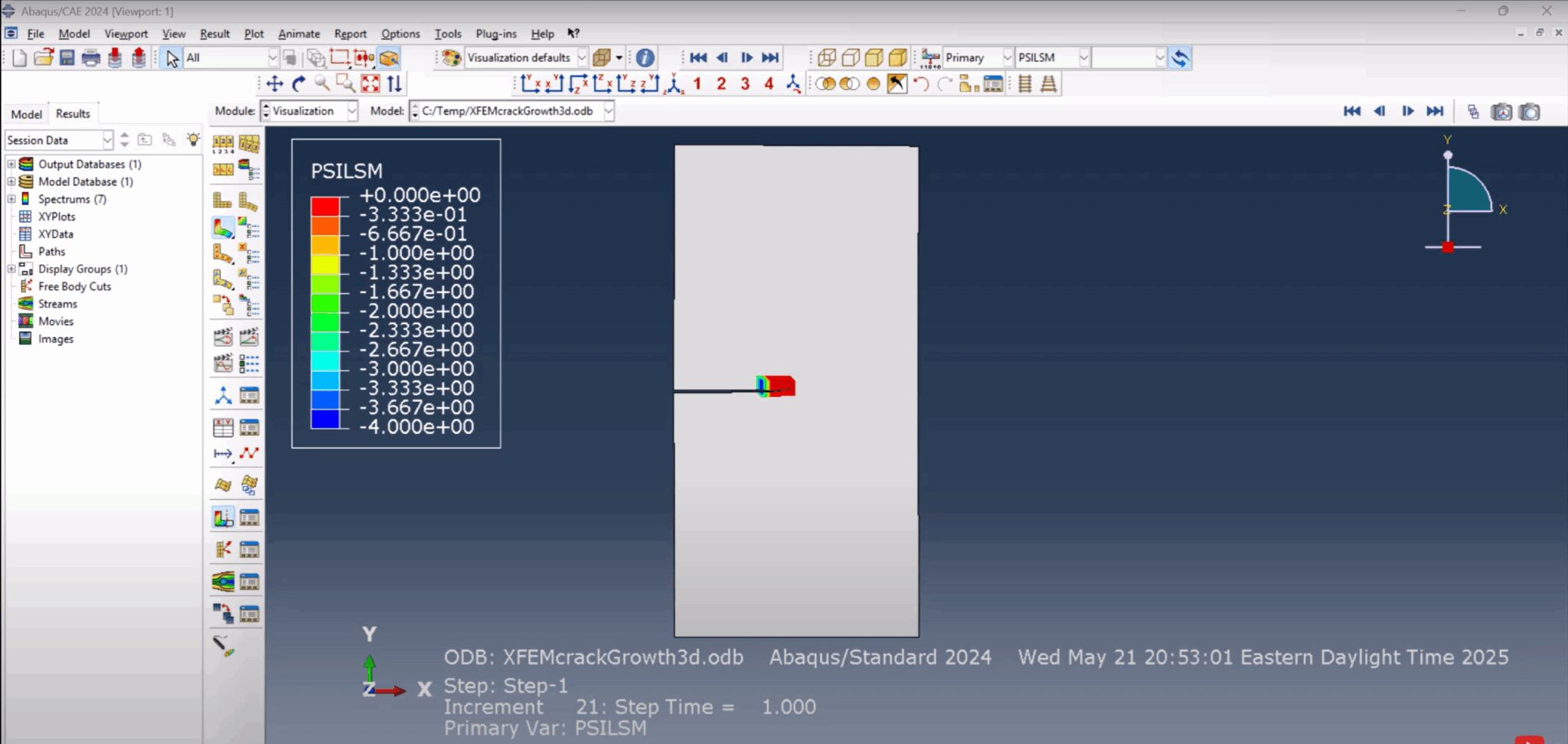Open the Result menu
This screenshot has height=744, width=1568.
tap(215, 34)
